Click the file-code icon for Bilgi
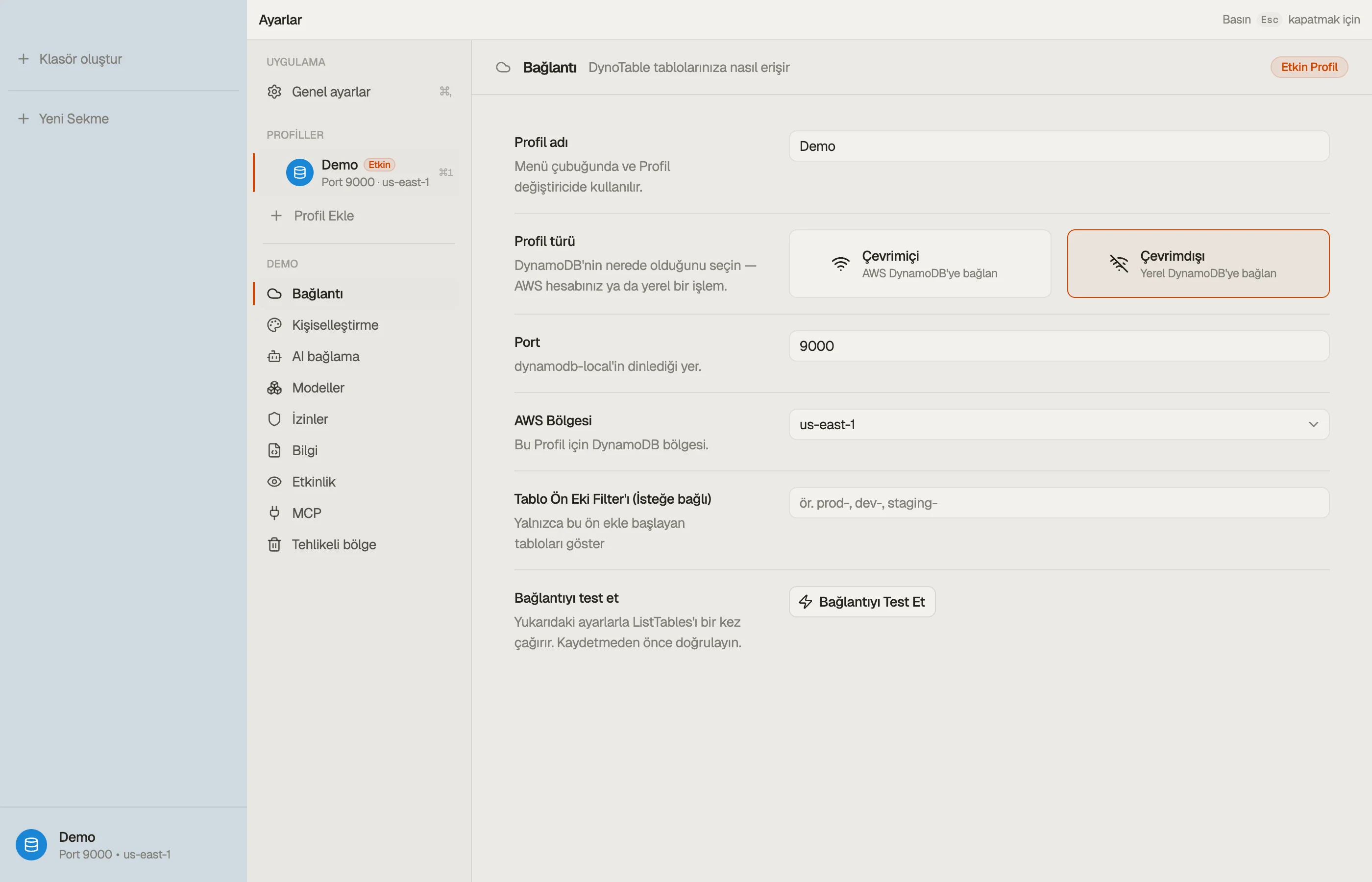Viewport: 1372px width, 882px height. (x=274, y=451)
